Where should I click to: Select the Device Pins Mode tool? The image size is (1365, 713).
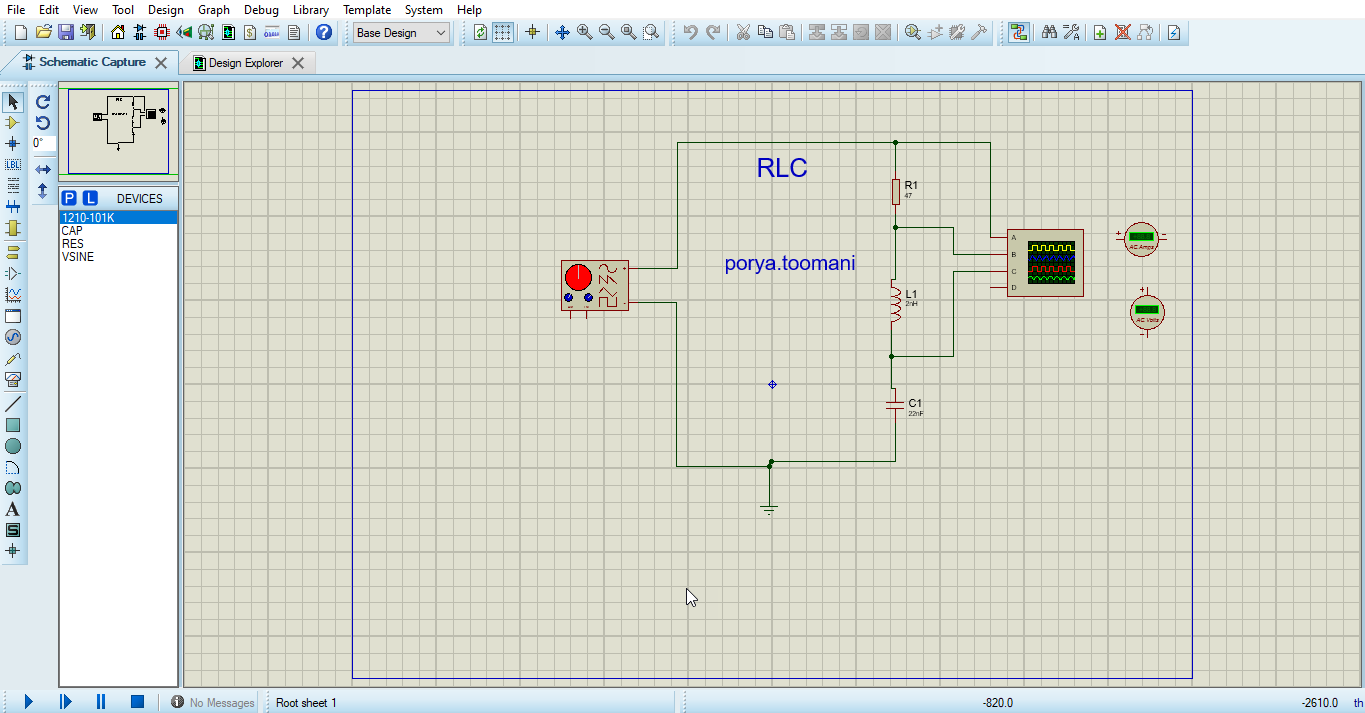(x=13, y=273)
